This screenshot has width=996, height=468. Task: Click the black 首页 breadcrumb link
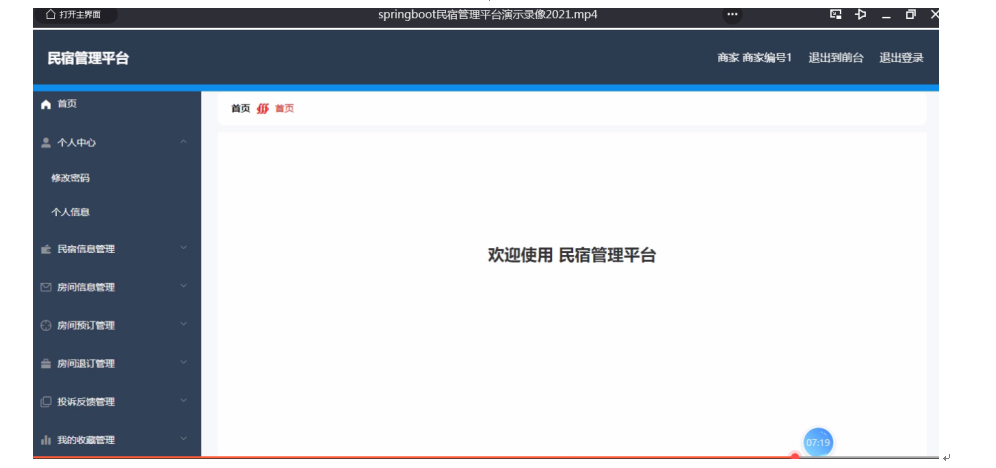(x=241, y=109)
